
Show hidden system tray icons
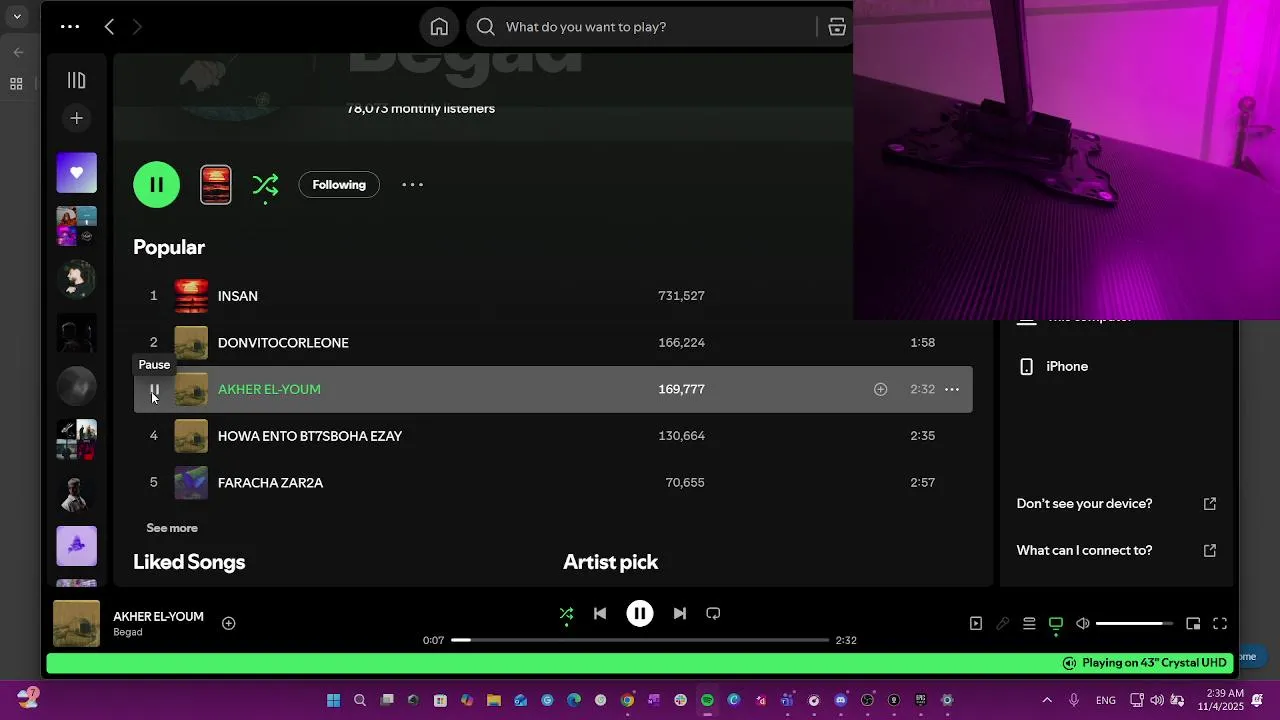coord(1047,700)
